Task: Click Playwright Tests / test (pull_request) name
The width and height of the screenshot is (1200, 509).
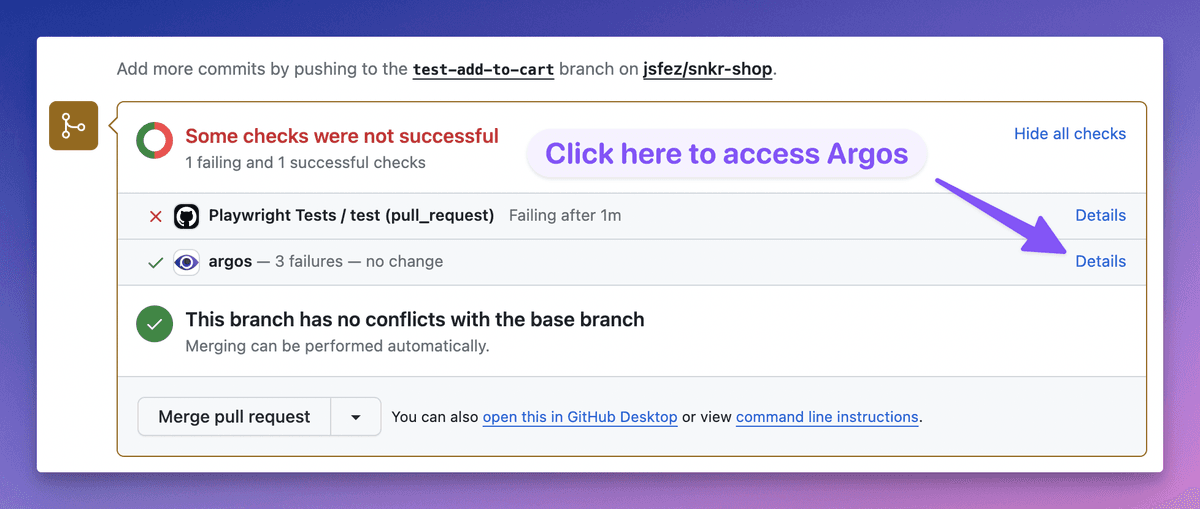Action: pyautogui.click(x=351, y=215)
